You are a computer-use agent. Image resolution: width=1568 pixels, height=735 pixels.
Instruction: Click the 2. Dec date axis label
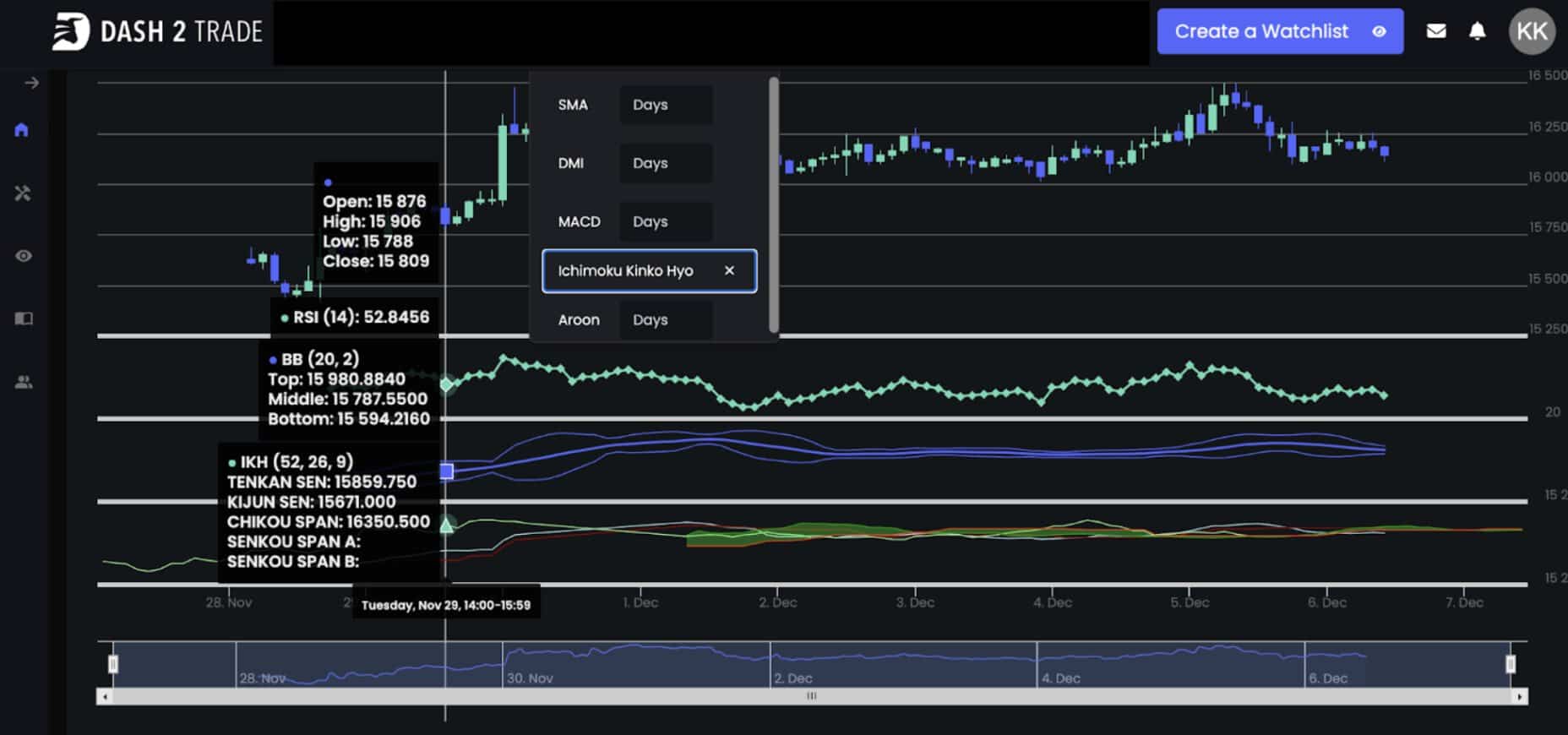(778, 602)
